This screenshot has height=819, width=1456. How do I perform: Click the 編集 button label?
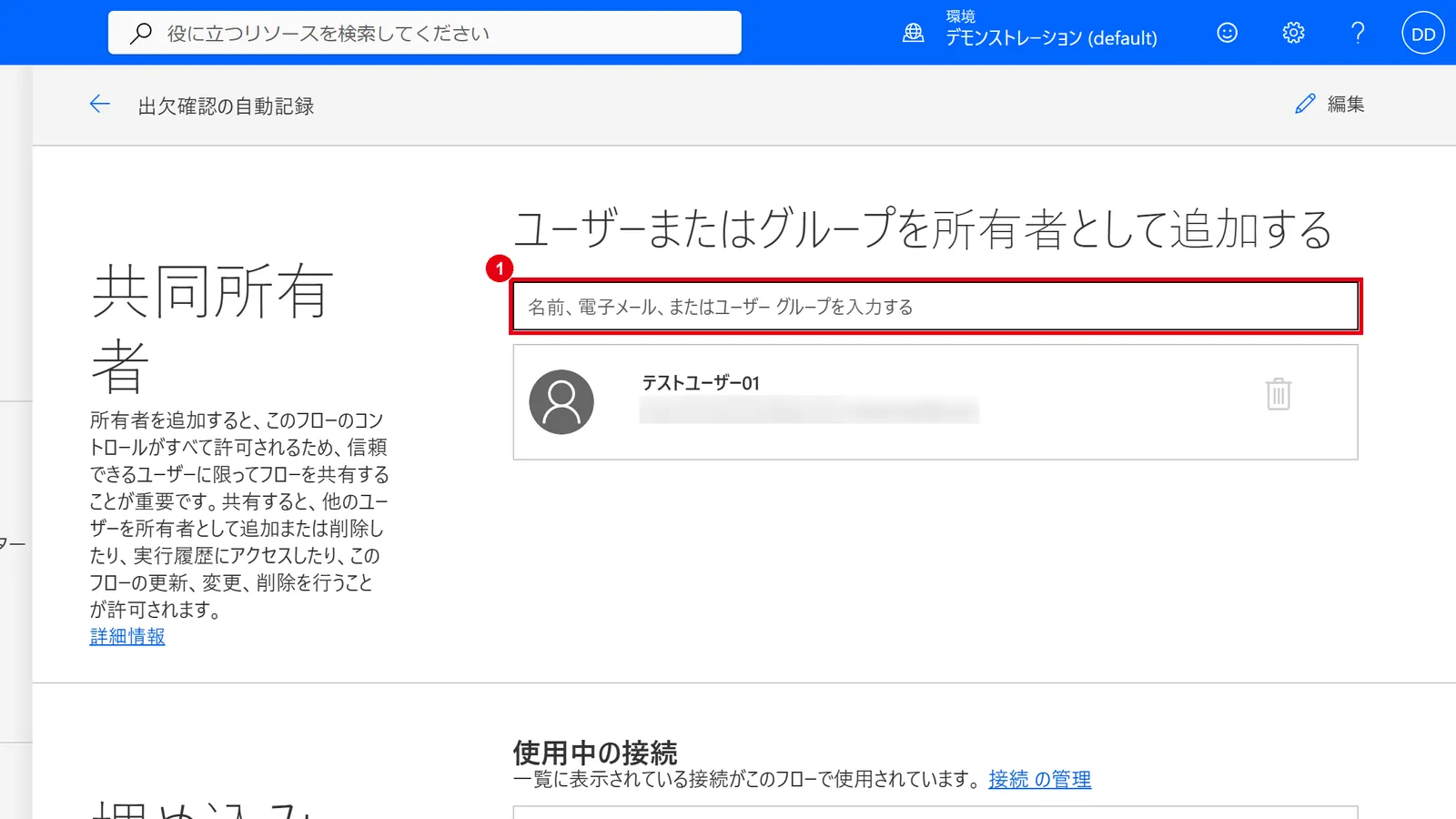[1346, 105]
